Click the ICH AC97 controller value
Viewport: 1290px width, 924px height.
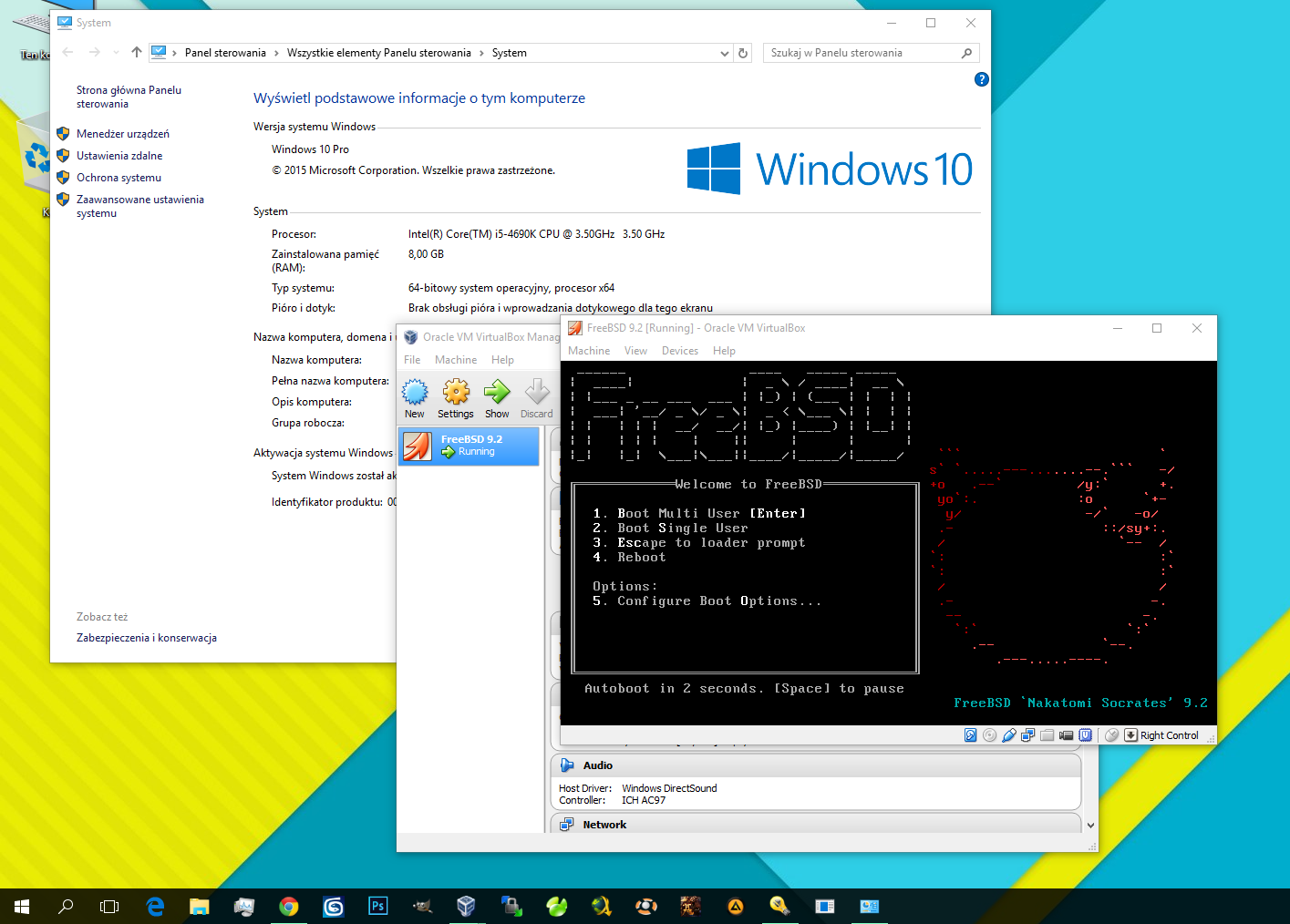(x=644, y=800)
